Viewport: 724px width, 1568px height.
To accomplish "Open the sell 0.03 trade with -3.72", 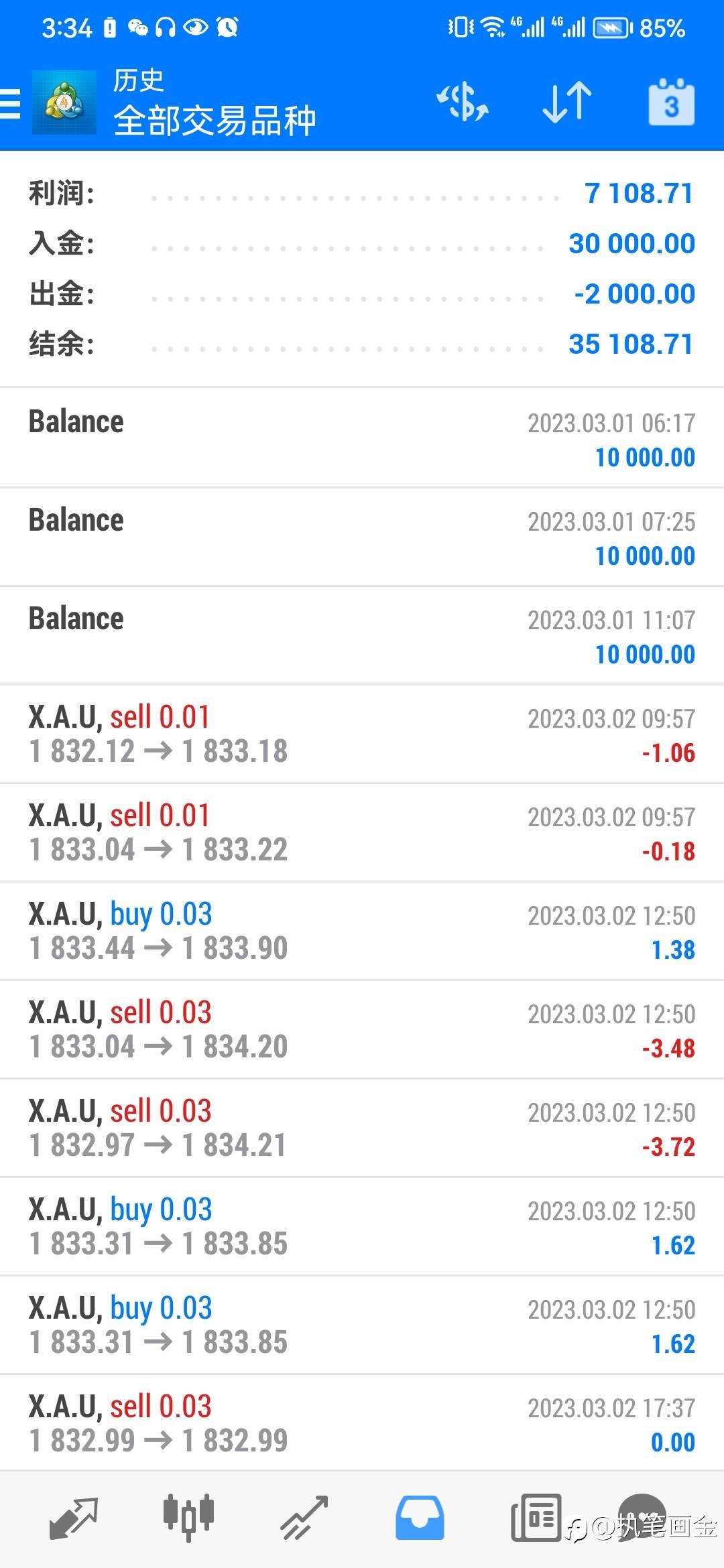I will pos(362,1128).
